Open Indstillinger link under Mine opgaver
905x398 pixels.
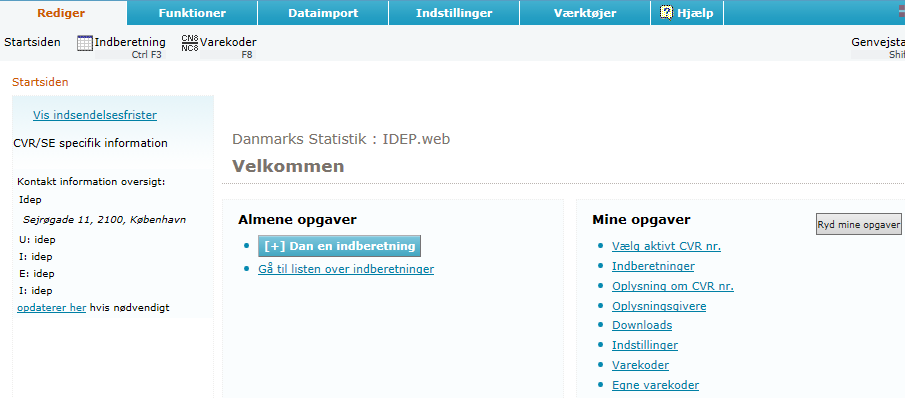[x=645, y=345]
